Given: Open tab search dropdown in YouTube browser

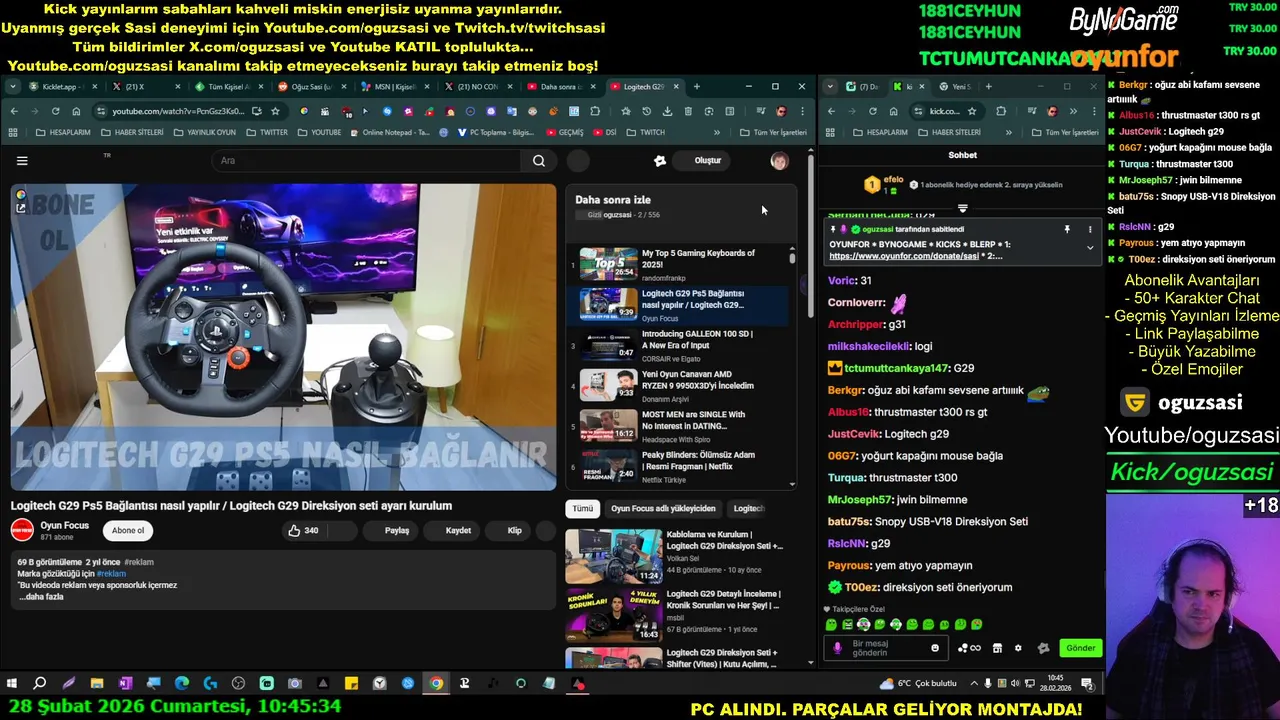Looking at the screenshot, I should pos(13,87).
